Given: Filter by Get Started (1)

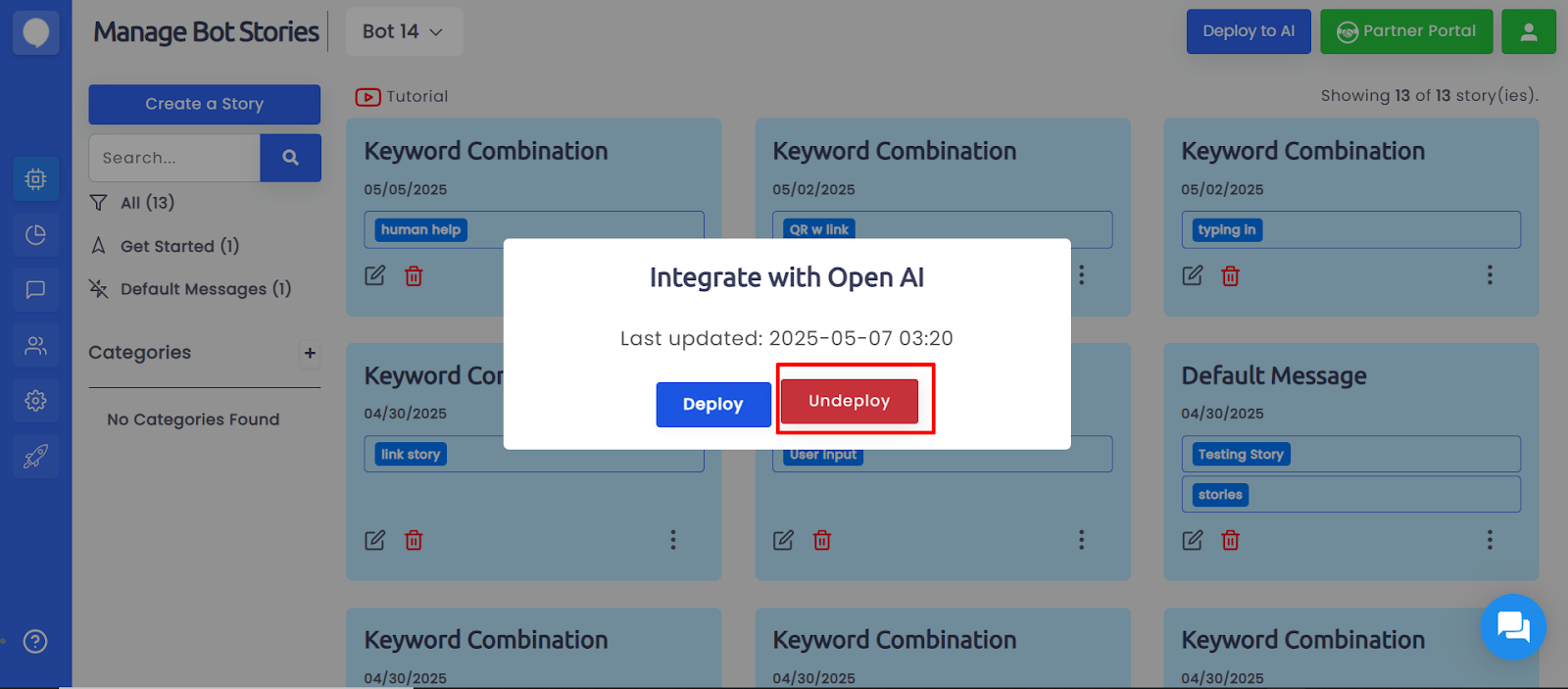Looking at the screenshot, I should (x=165, y=246).
